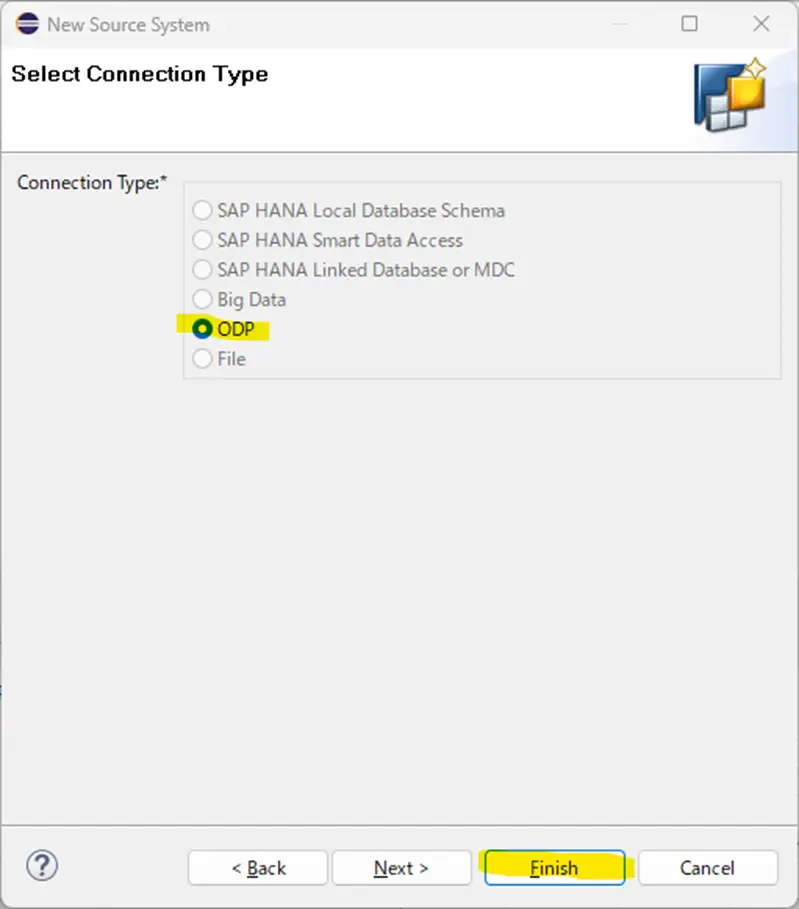Click the Eclipse icon in title bar
This screenshot has width=799, height=909.
[x=27, y=24]
